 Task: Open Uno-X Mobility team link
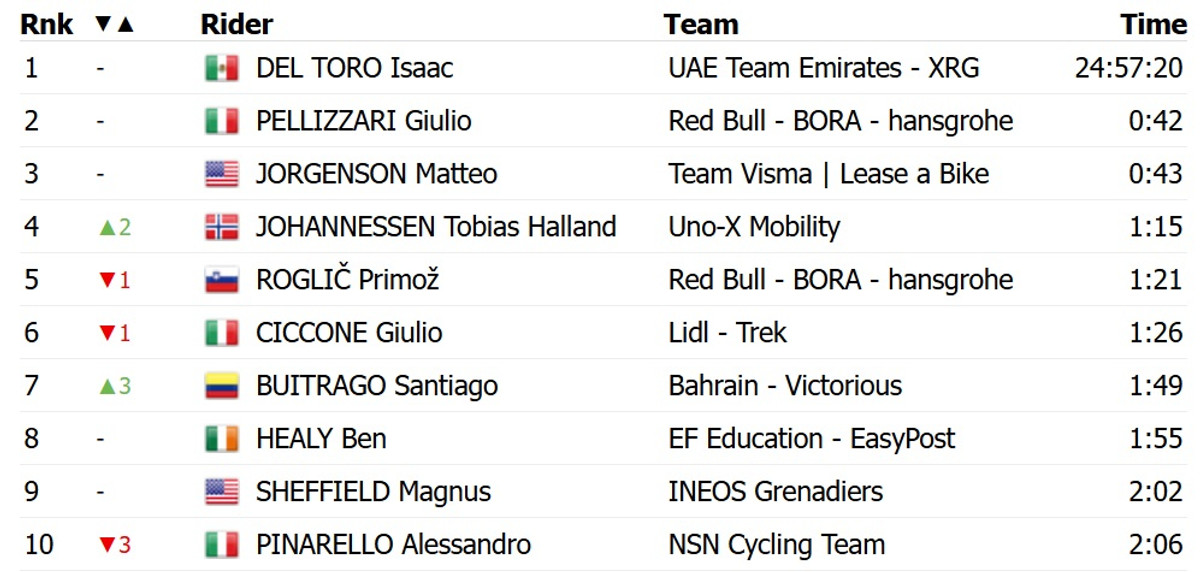pos(754,227)
